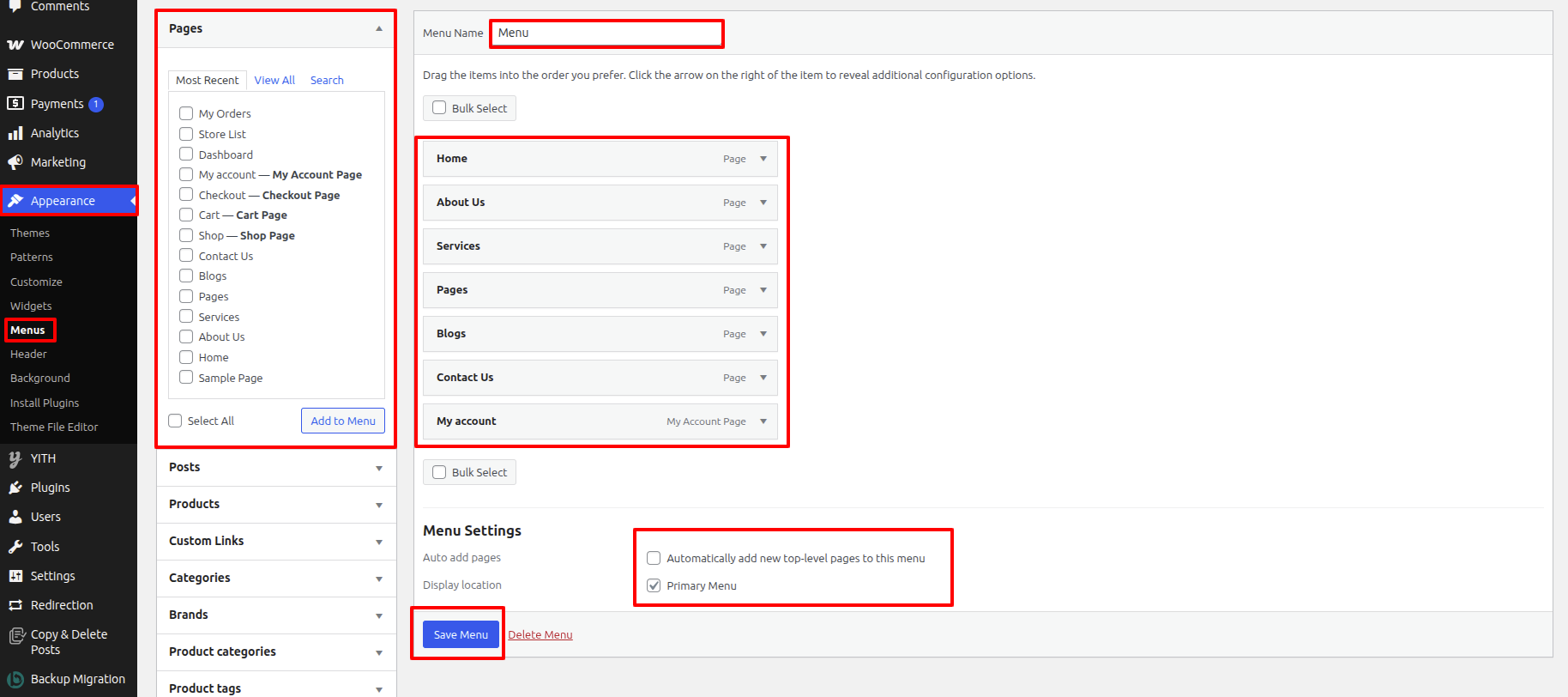Enable automatically add new top-level pages
This screenshot has width=1568, height=697.
coord(654,558)
